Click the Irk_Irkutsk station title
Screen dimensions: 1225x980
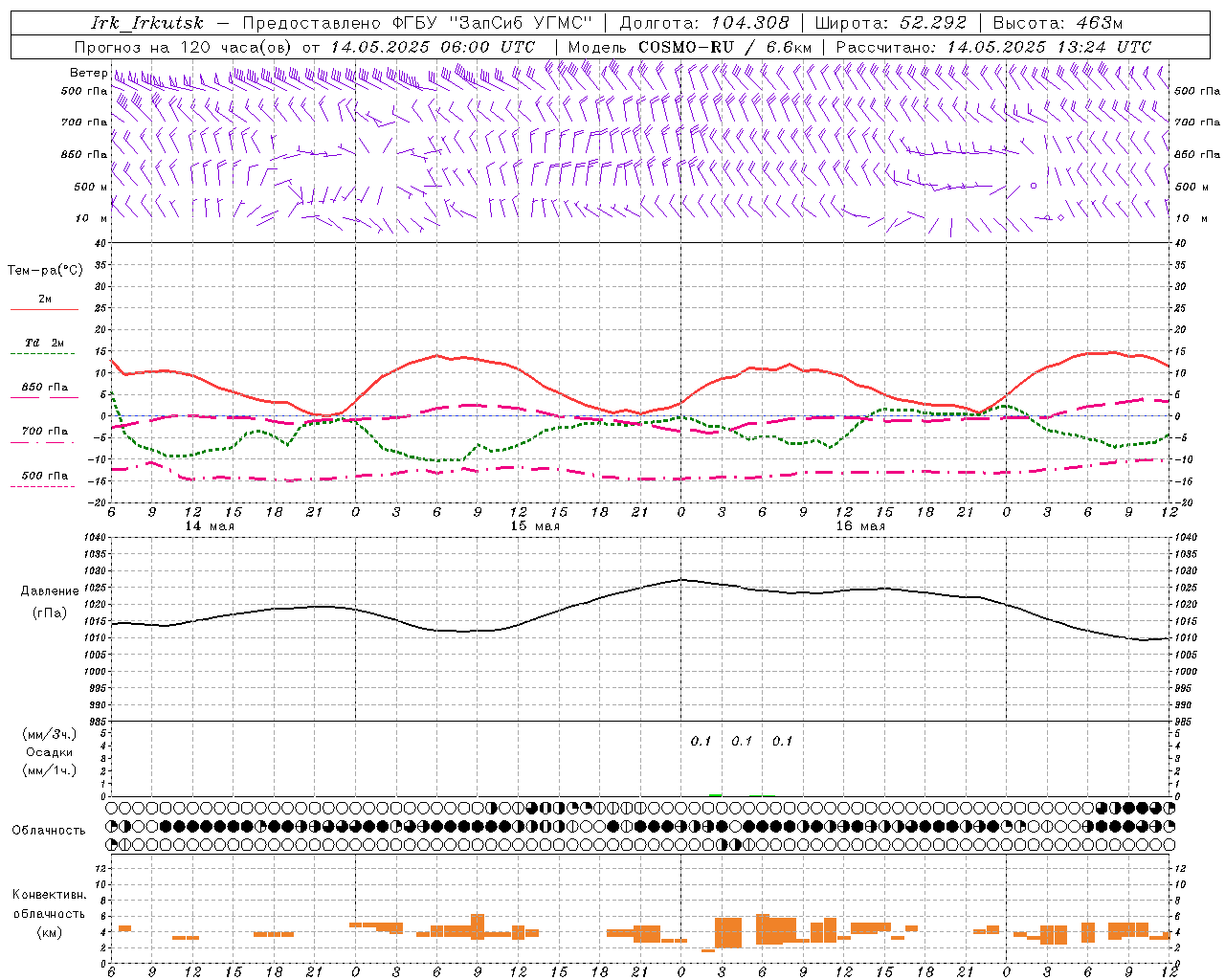click(147, 23)
